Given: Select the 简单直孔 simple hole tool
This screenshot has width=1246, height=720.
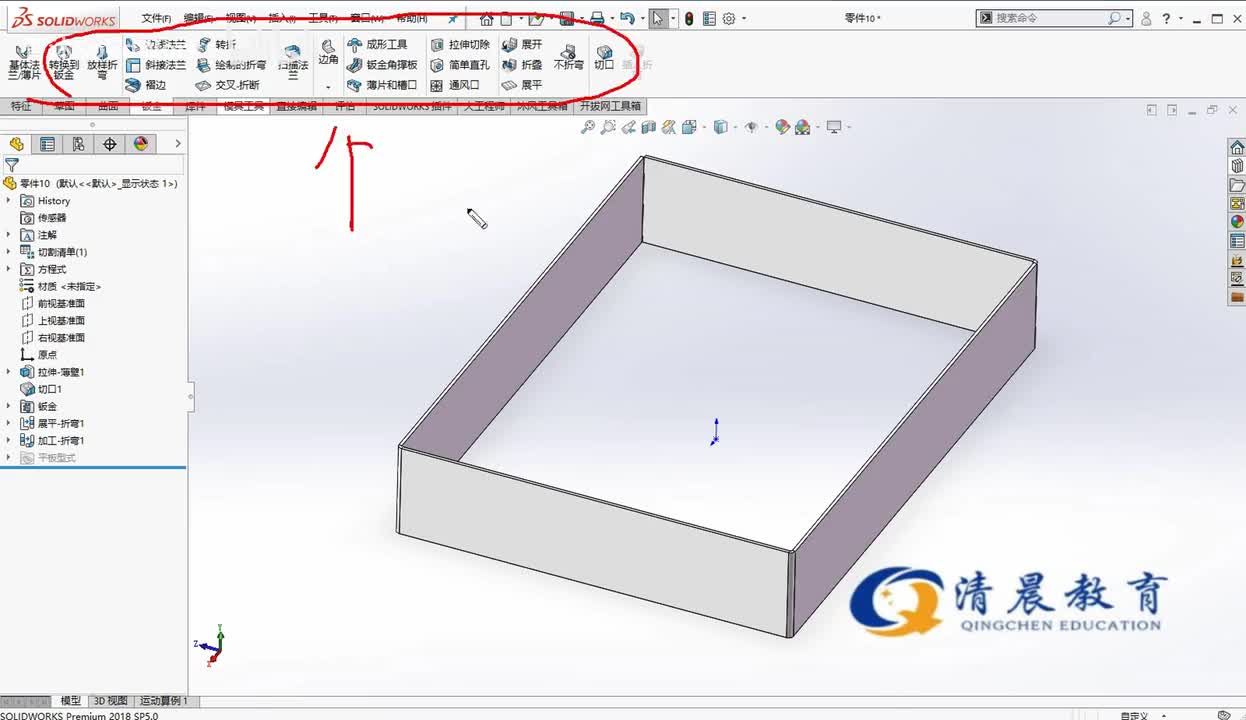Looking at the screenshot, I should 460,65.
